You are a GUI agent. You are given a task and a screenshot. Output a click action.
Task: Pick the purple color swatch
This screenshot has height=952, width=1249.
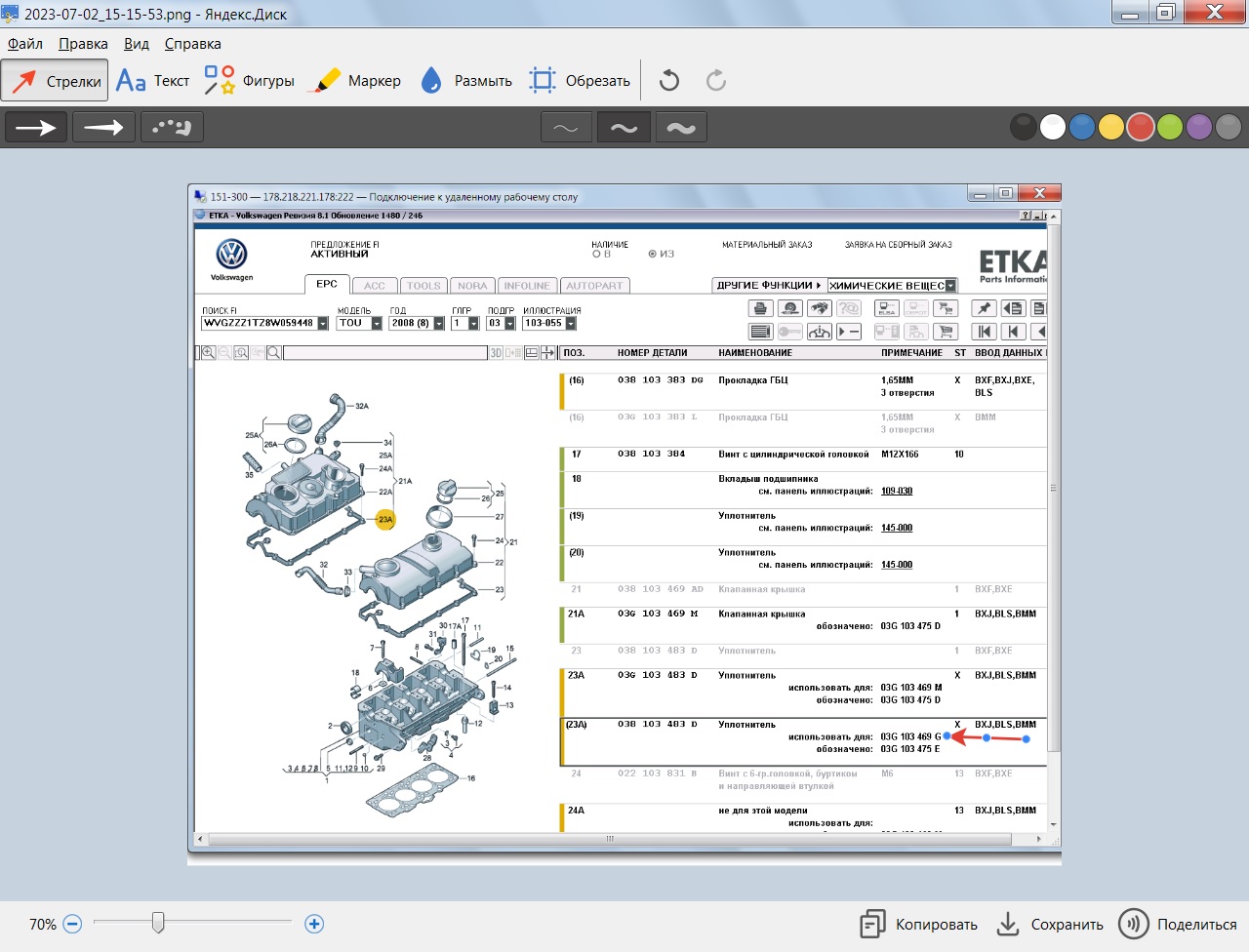(x=1199, y=127)
